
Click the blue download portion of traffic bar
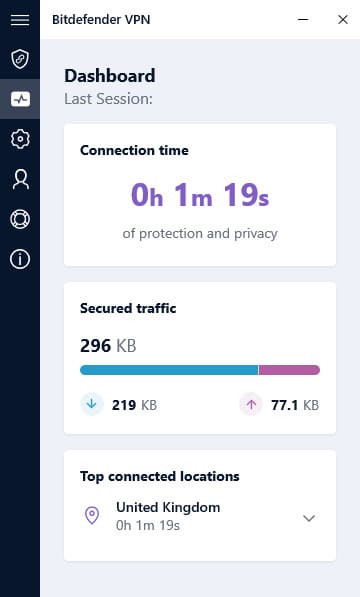169,370
